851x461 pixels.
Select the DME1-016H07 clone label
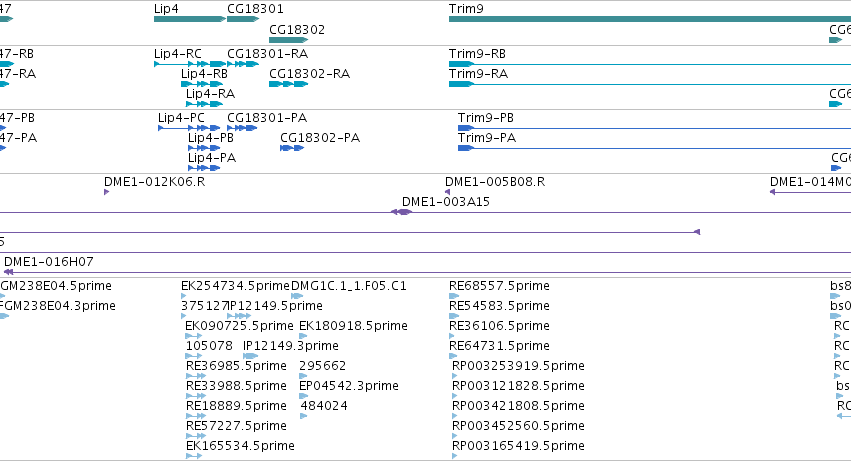[x=49, y=262]
